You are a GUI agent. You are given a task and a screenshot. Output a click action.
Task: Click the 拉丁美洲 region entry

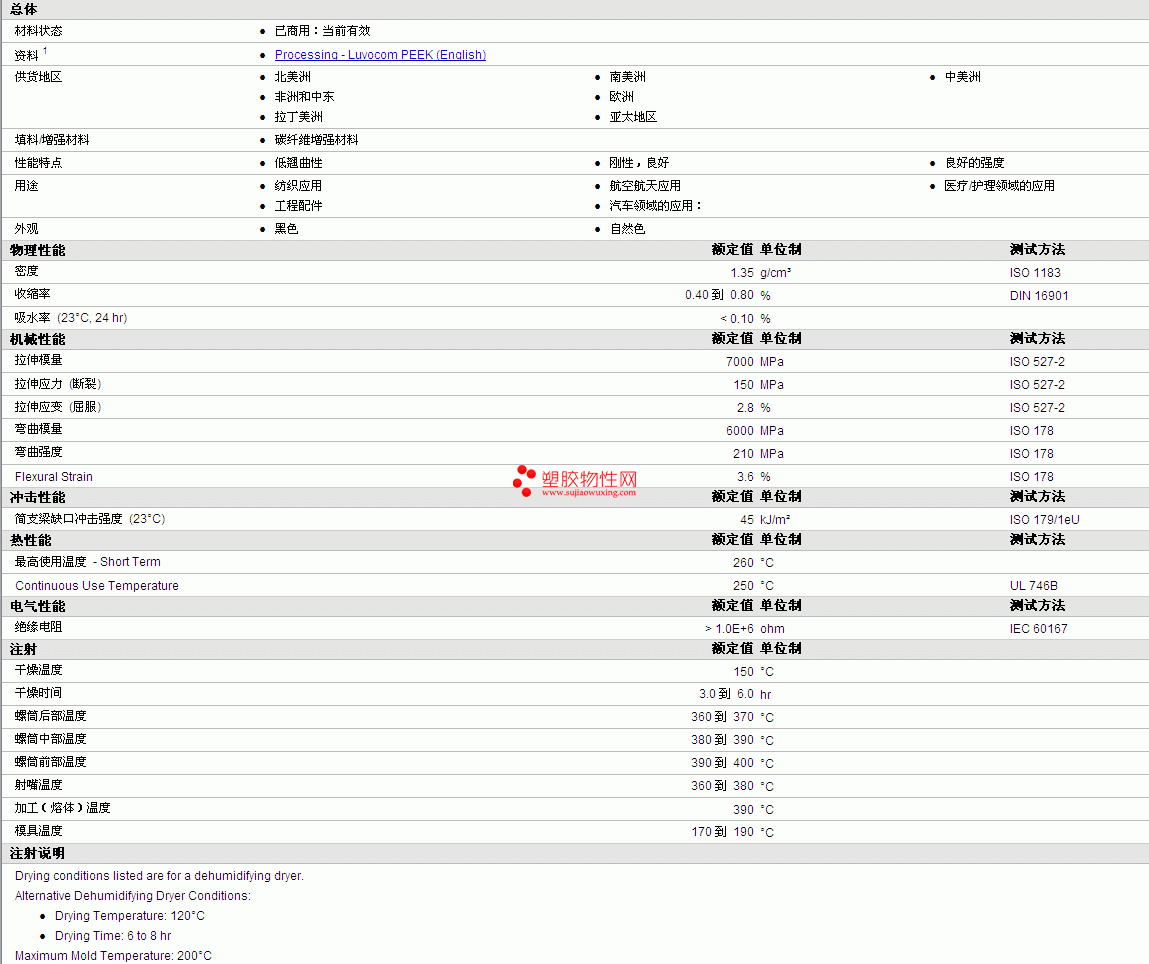coord(298,116)
